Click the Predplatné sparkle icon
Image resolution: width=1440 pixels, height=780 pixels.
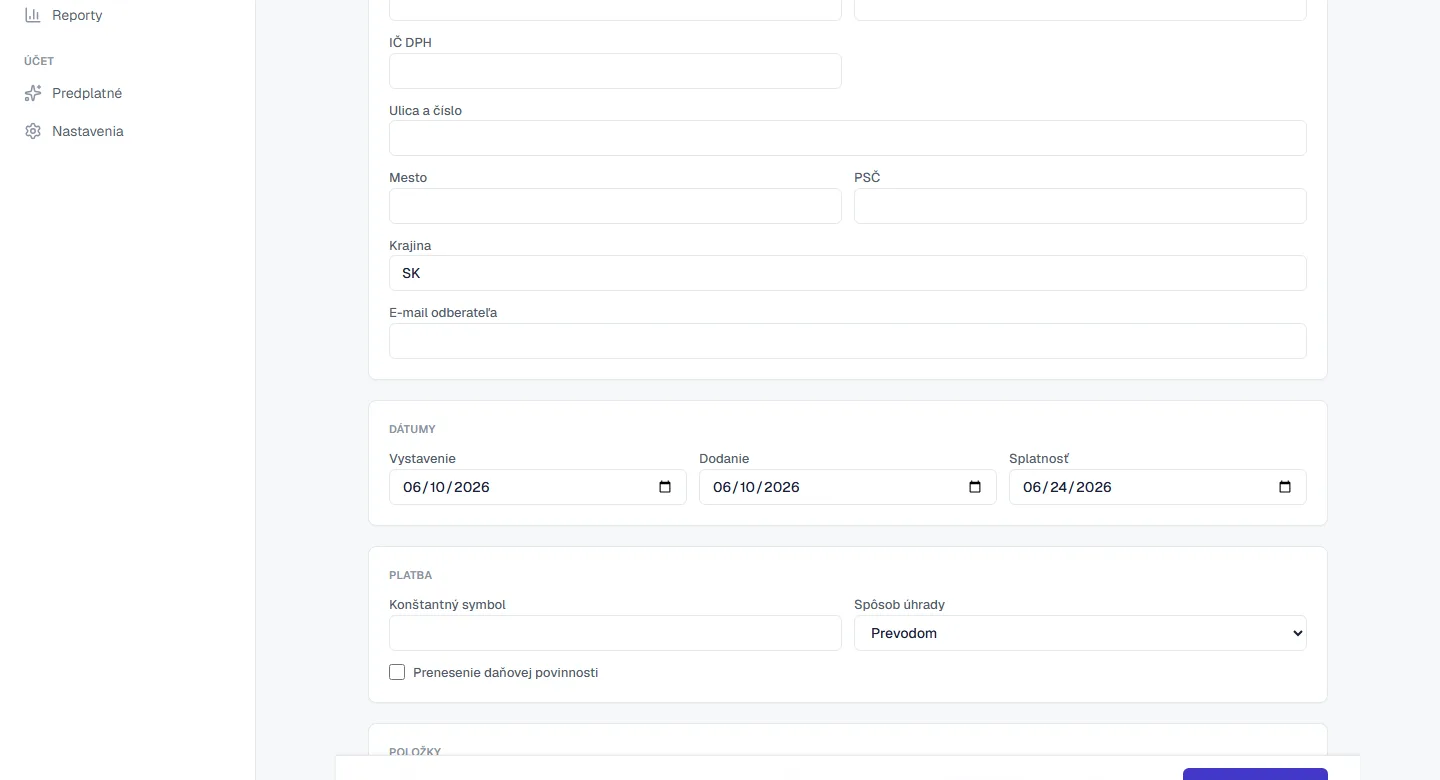pos(33,93)
